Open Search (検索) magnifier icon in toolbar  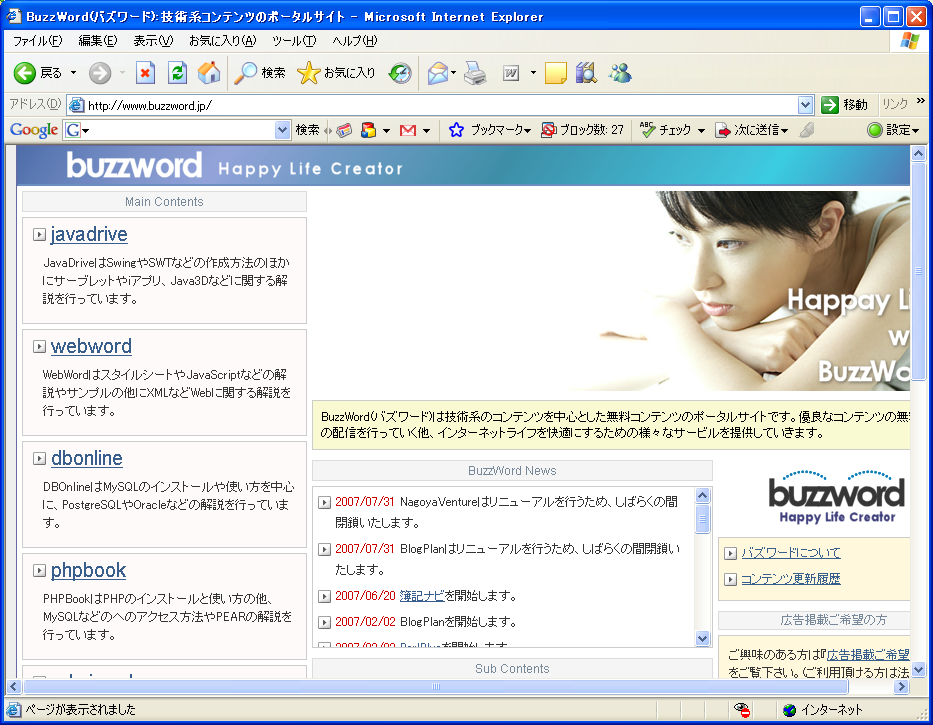245,73
